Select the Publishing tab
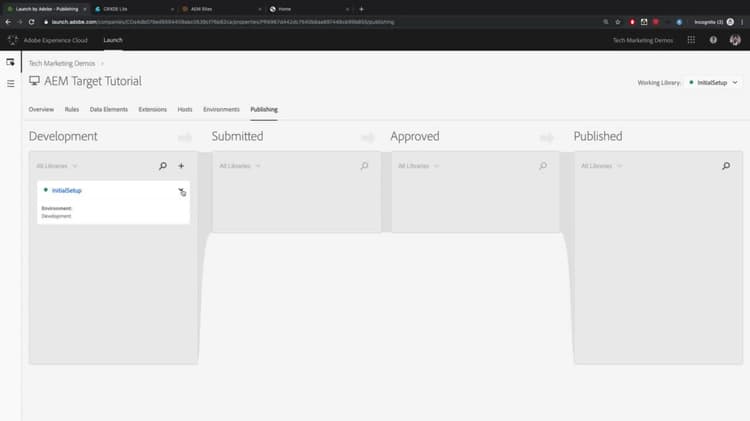The width and height of the screenshot is (750, 421). point(264,110)
